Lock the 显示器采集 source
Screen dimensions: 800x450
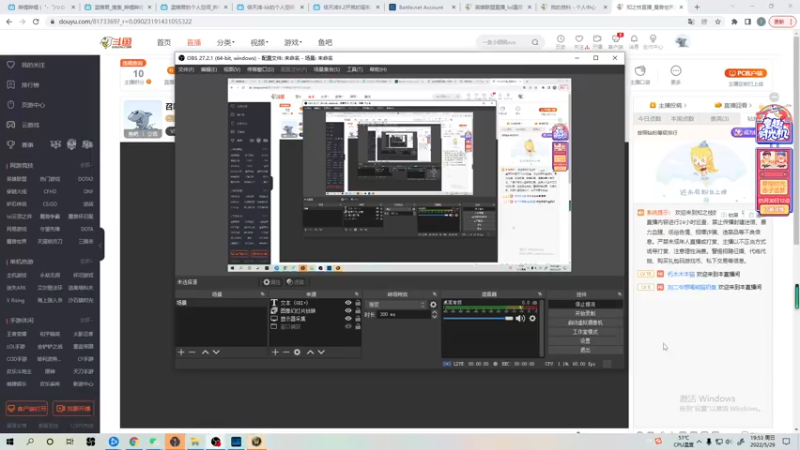coord(358,318)
